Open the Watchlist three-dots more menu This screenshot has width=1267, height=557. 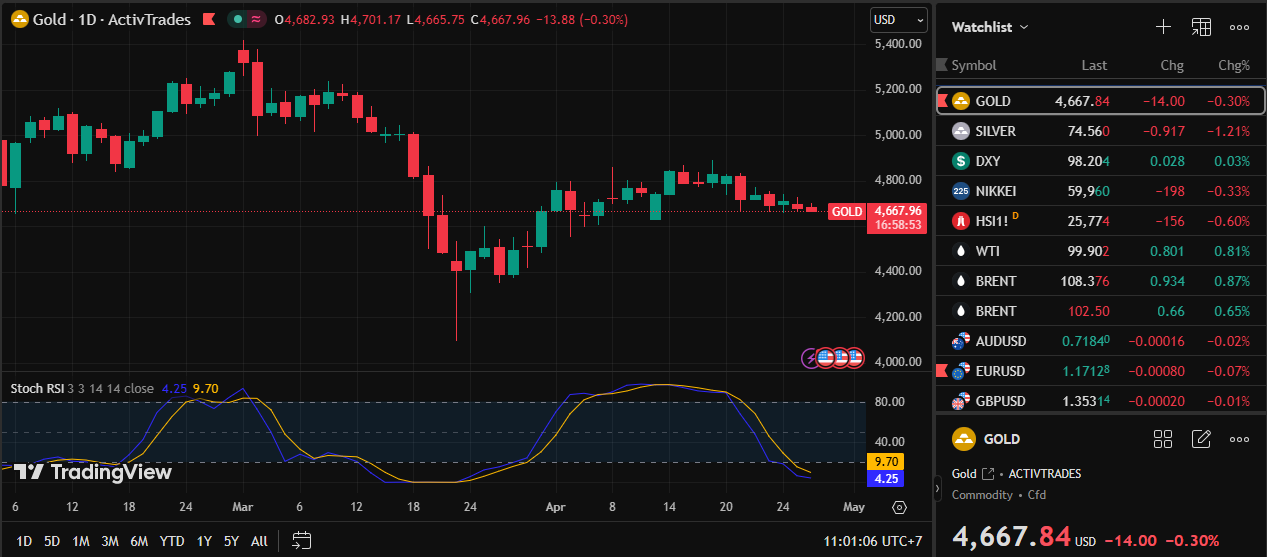[1239, 27]
